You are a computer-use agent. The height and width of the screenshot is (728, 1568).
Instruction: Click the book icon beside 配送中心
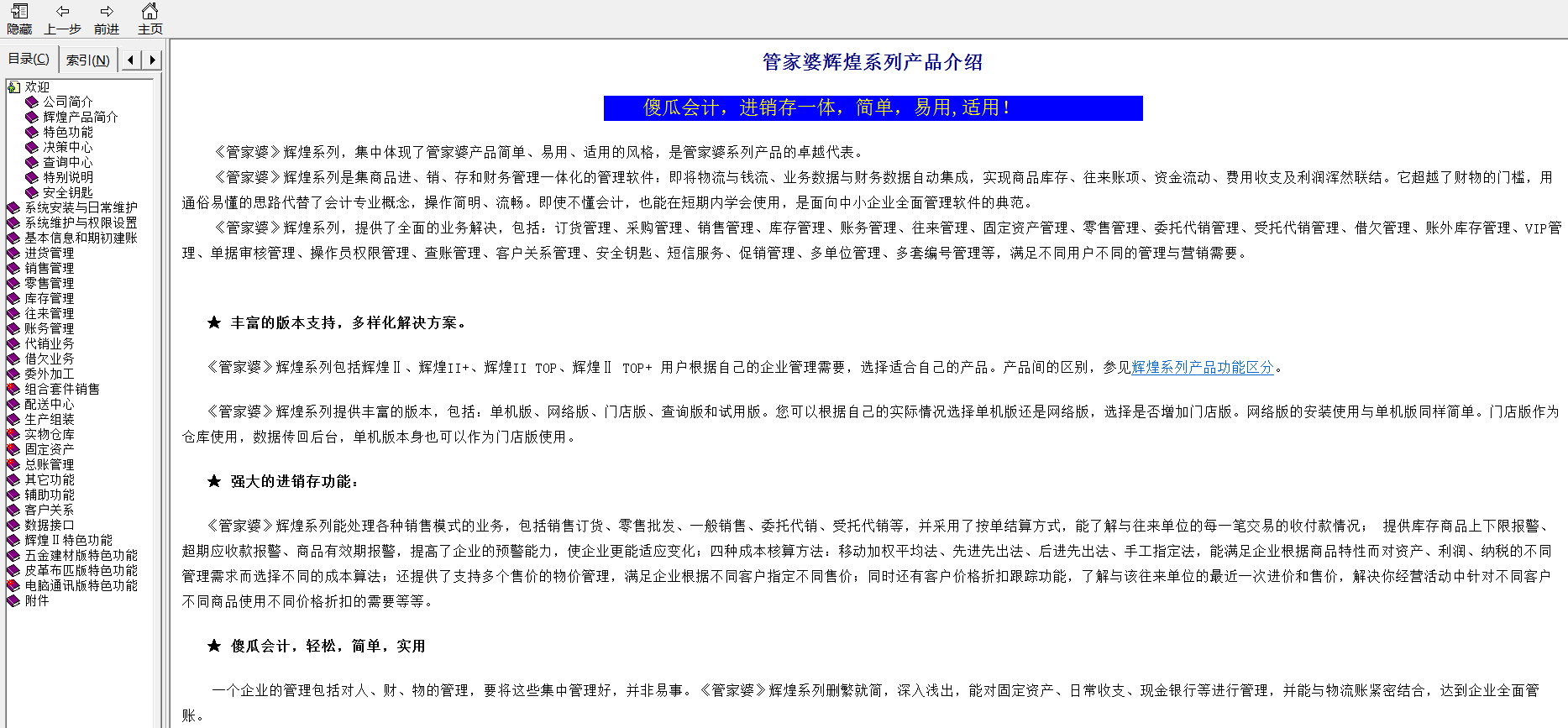tap(13, 404)
